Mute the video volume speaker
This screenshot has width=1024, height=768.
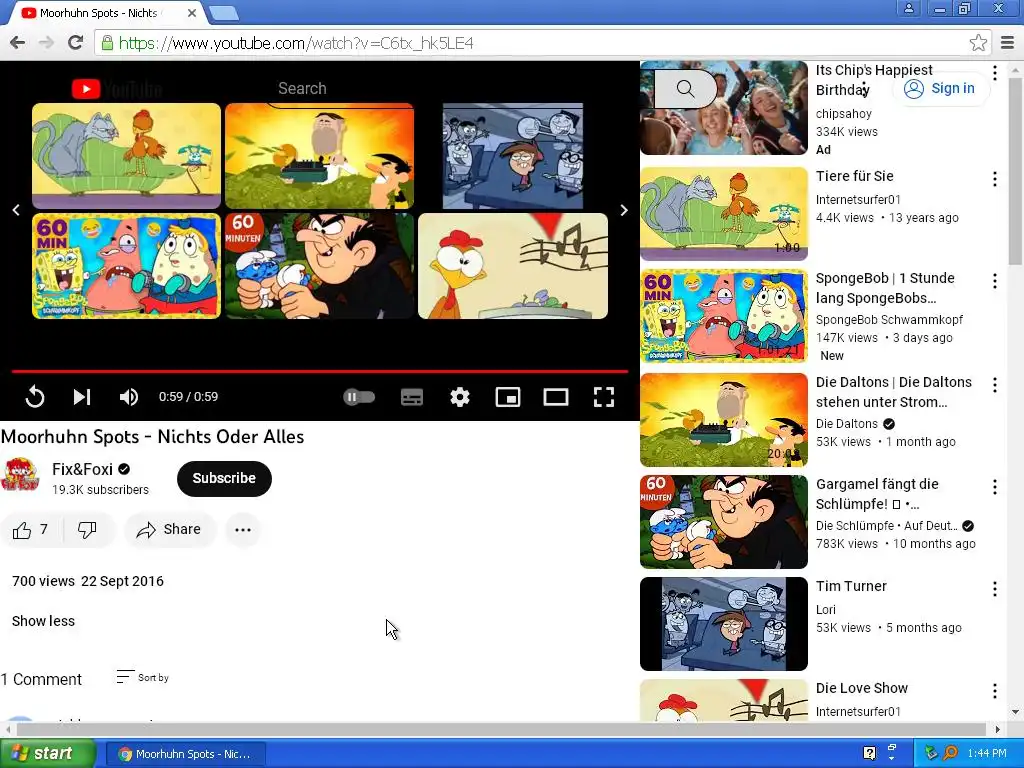pyautogui.click(x=129, y=396)
